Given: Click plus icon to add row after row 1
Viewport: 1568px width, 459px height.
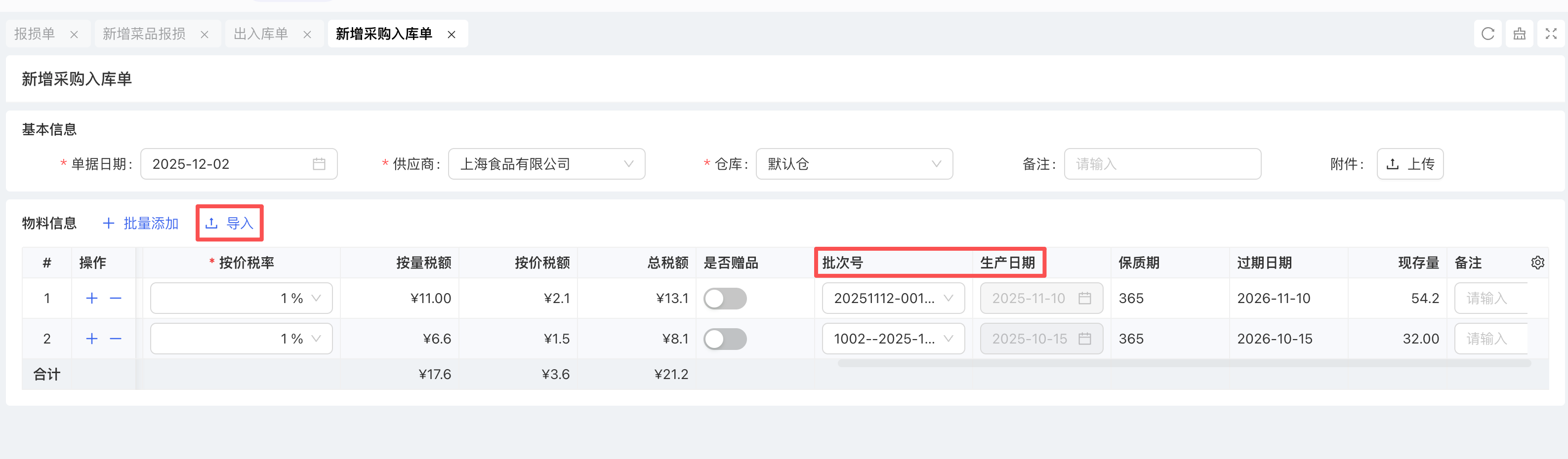Looking at the screenshot, I should pyautogui.click(x=92, y=299).
